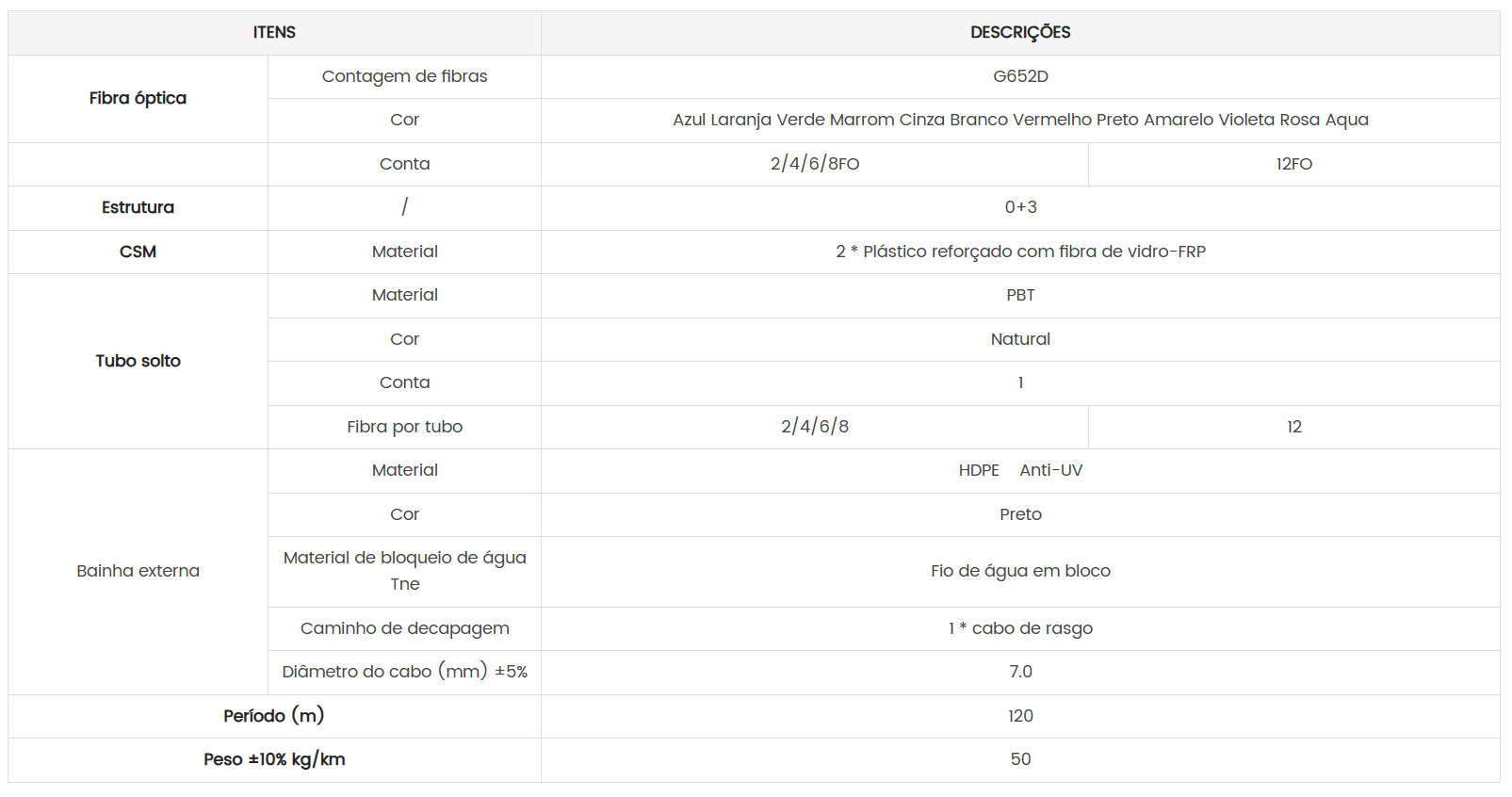Screen dimensions: 1512x797
Task: Click the ITENS column header
Action: (x=274, y=33)
